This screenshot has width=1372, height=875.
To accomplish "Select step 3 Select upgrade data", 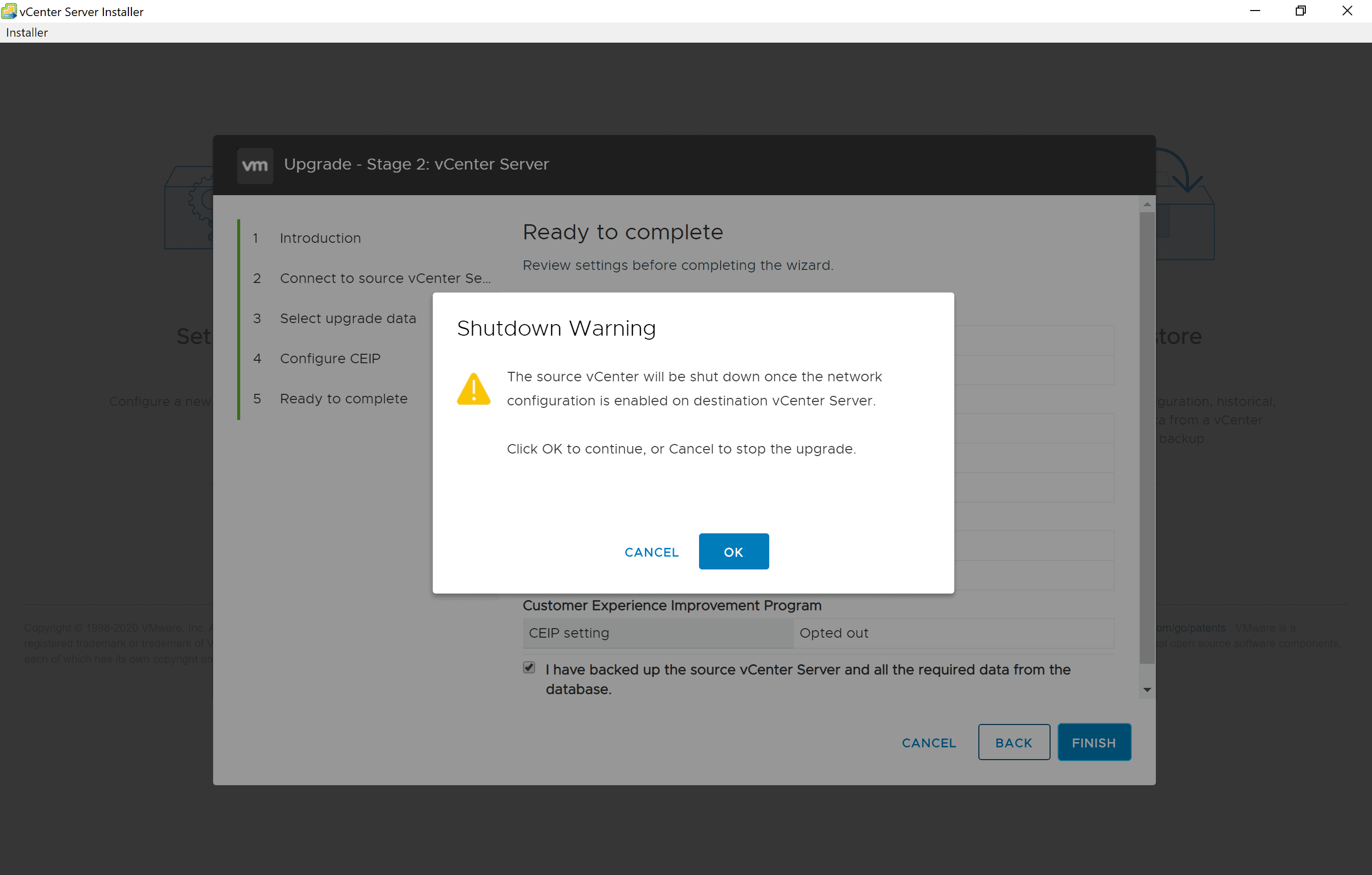I will click(x=334, y=318).
